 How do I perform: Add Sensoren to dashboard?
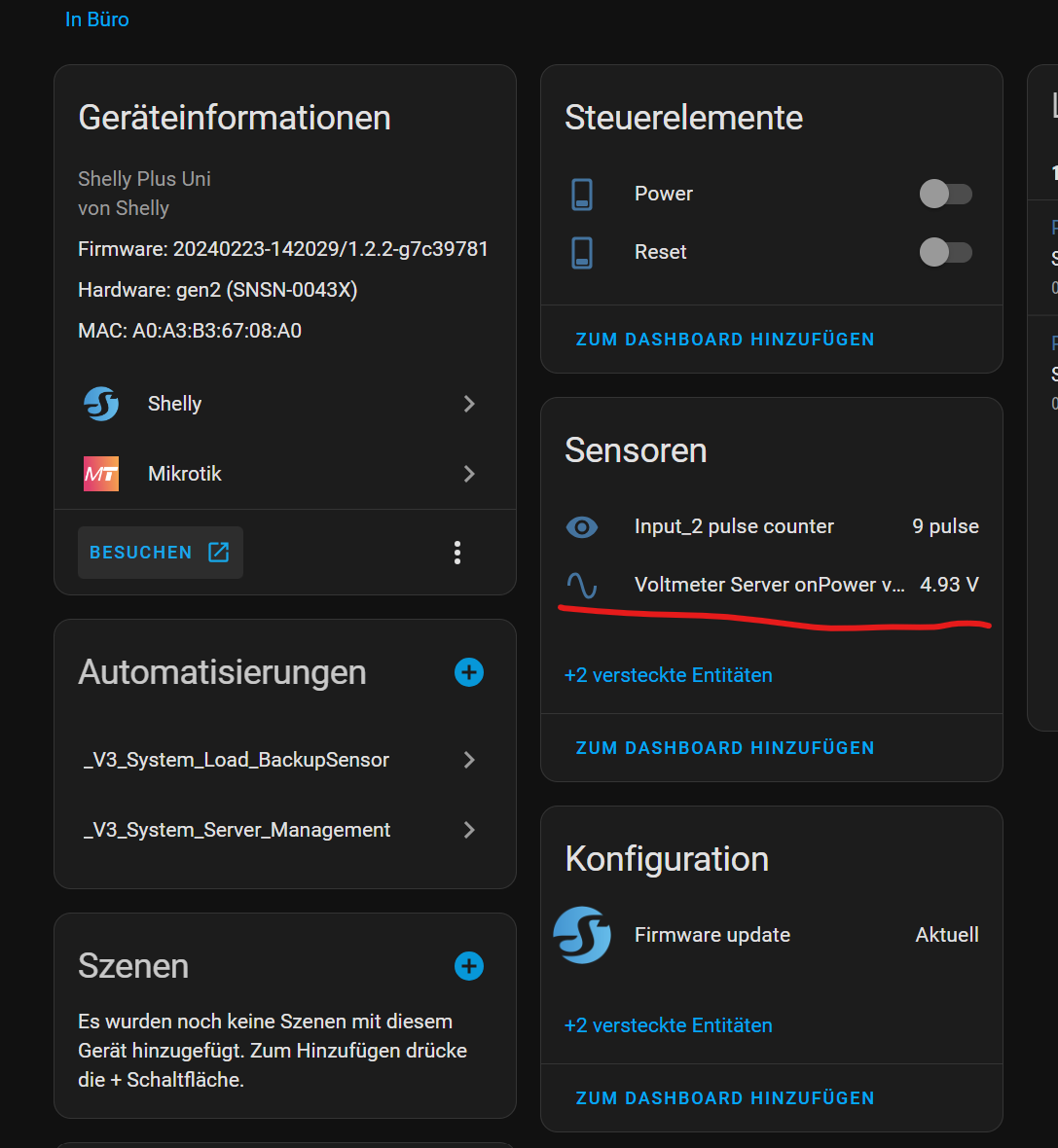[725, 748]
